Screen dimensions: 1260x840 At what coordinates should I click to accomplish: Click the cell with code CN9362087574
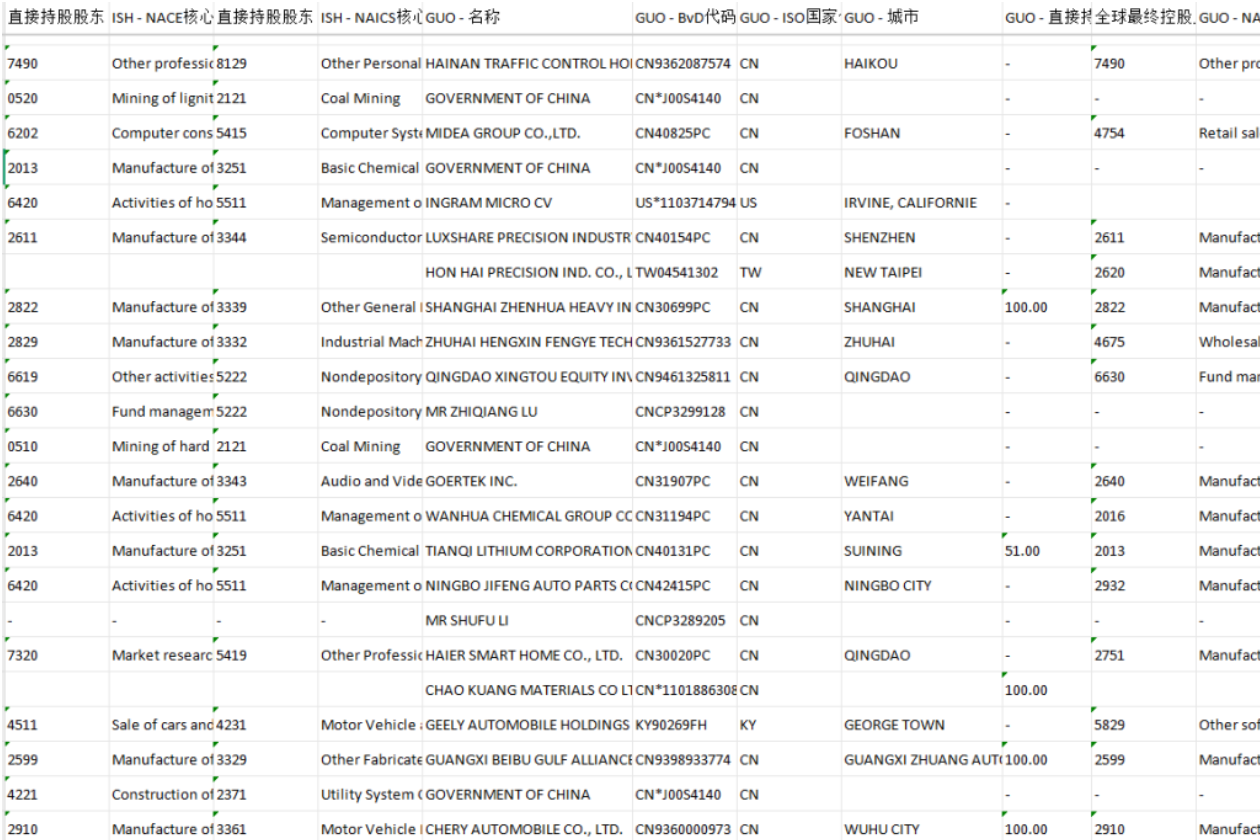(685, 64)
